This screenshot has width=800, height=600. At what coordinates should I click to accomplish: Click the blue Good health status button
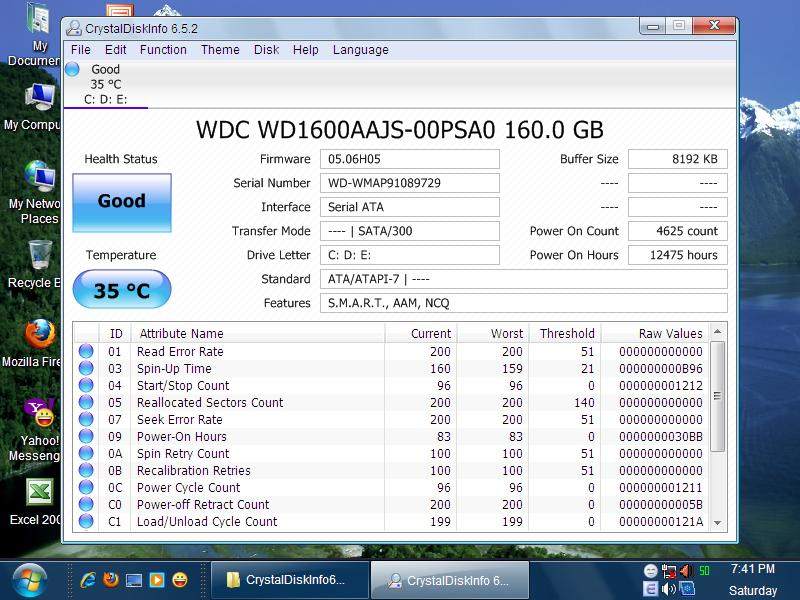122,203
